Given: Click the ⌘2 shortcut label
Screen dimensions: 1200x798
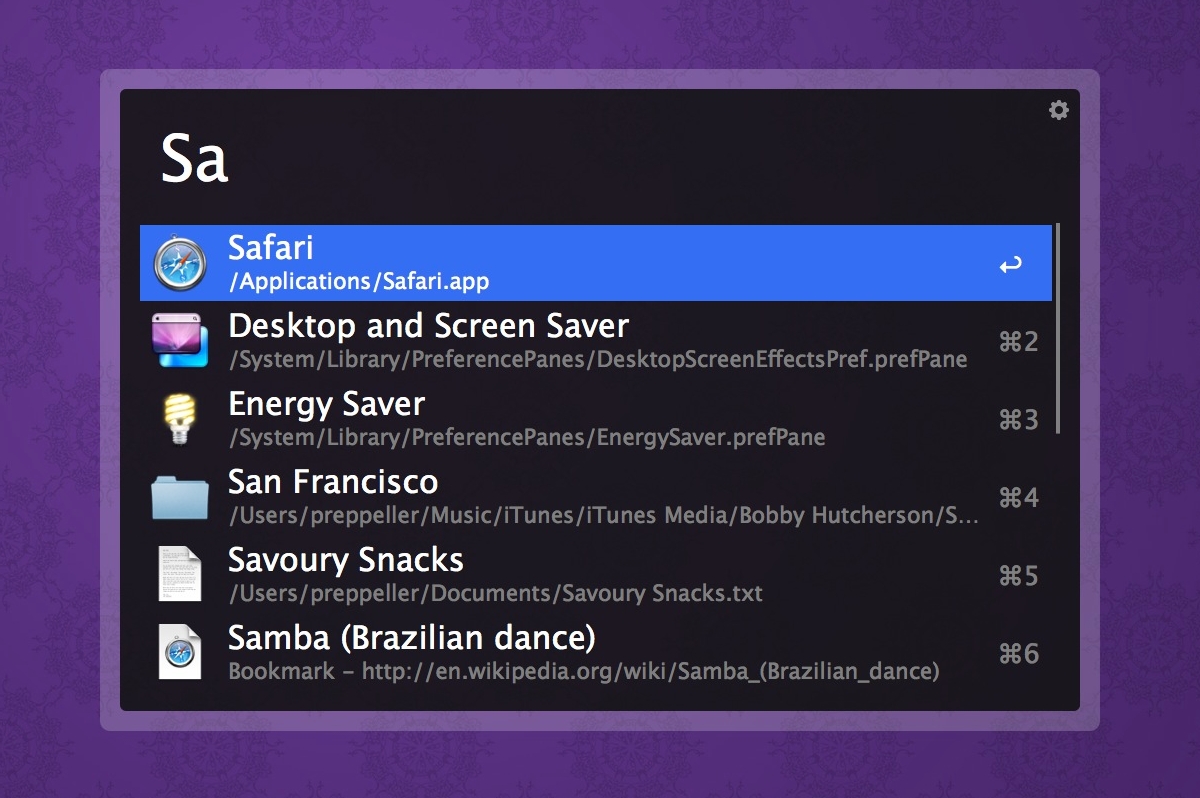Looking at the screenshot, I should click(x=1018, y=342).
